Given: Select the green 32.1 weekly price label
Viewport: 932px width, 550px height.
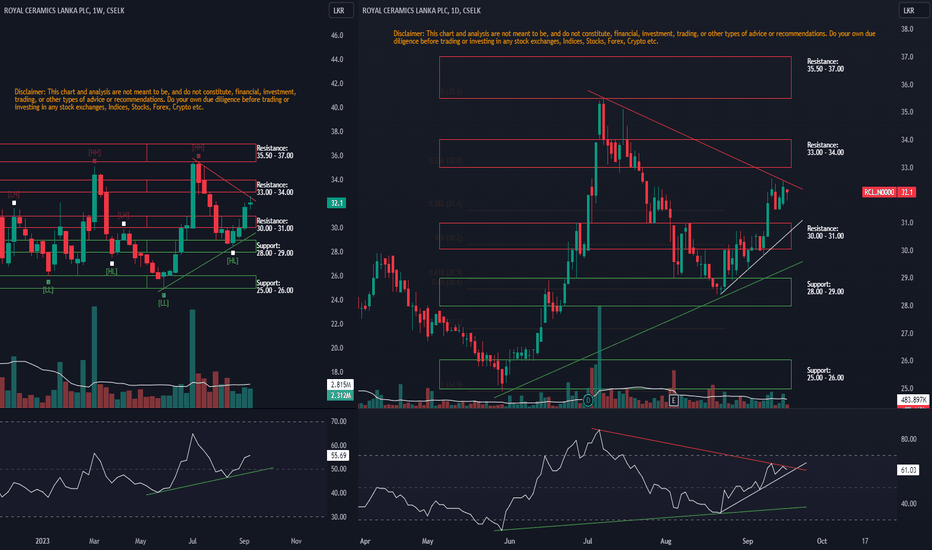Looking at the screenshot, I should pos(337,203).
